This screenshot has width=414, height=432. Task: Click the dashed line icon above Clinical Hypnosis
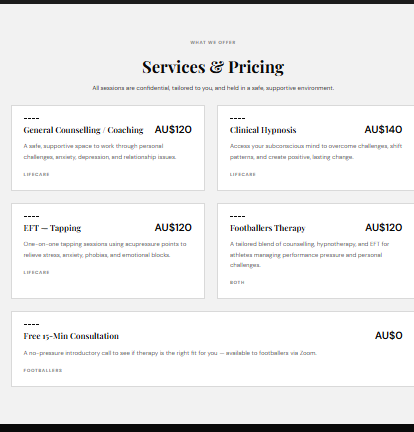[237, 118]
